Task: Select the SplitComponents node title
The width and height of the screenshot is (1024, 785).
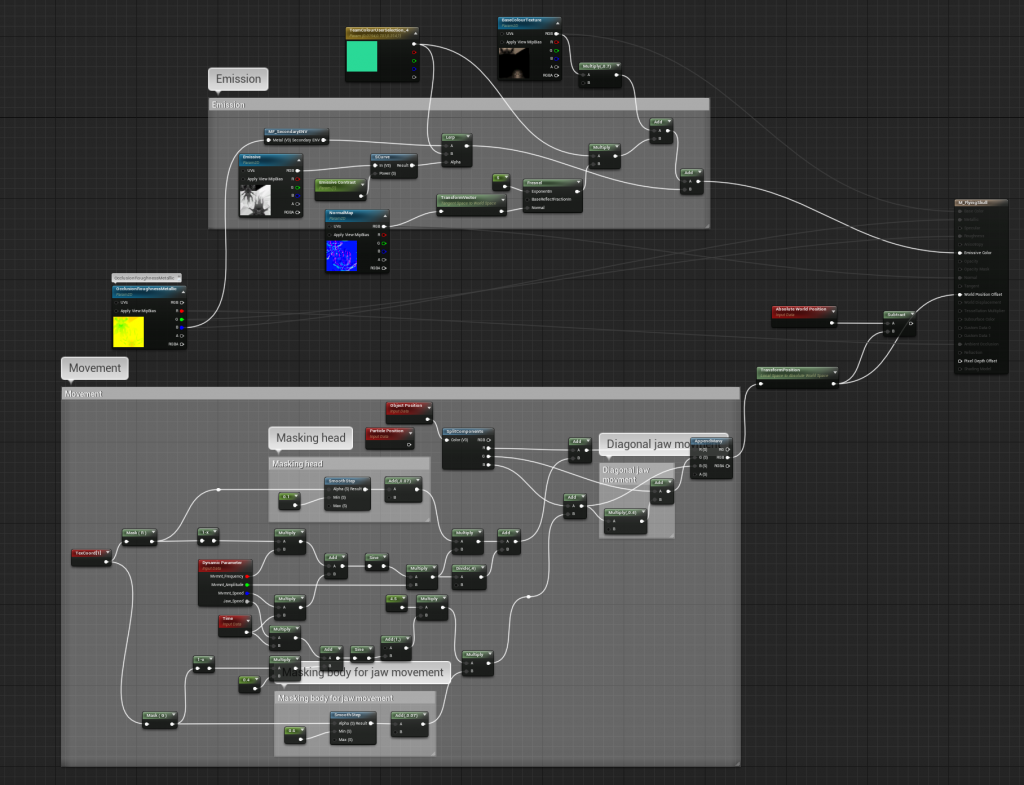Action: tap(468, 431)
